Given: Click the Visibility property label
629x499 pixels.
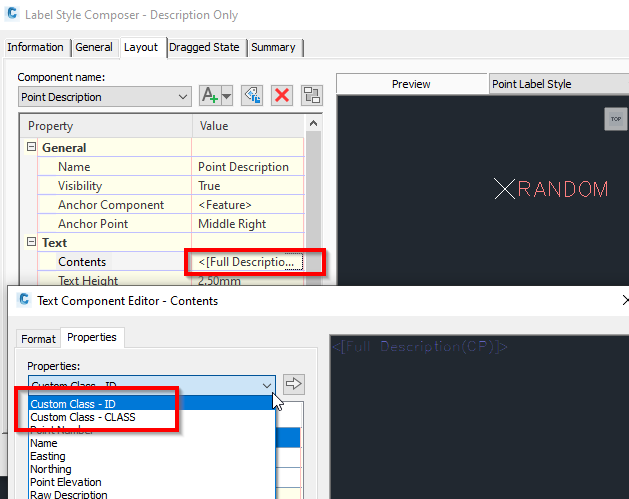Looking at the screenshot, I should click(x=80, y=186).
